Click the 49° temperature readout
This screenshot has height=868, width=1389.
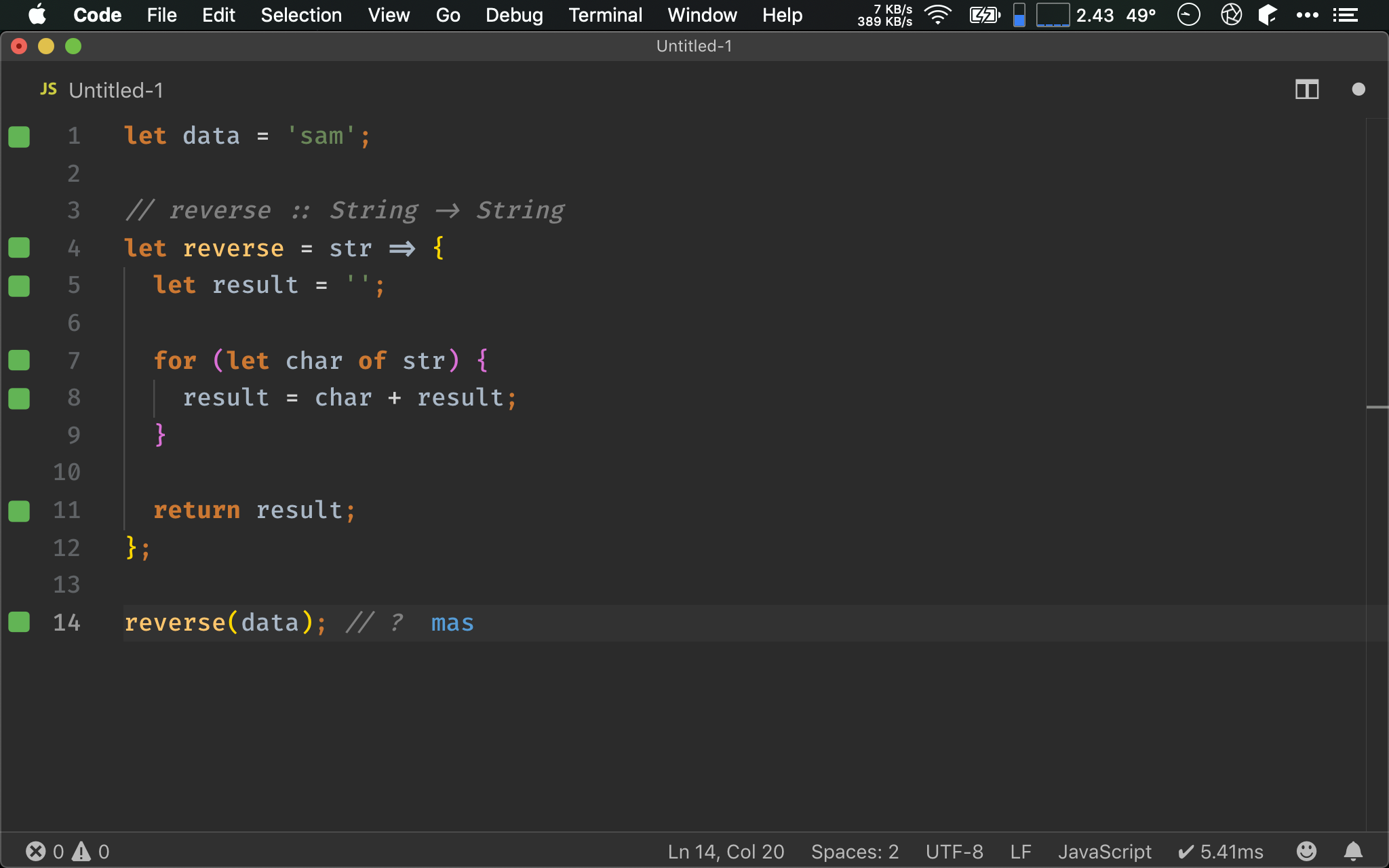coord(1141,15)
